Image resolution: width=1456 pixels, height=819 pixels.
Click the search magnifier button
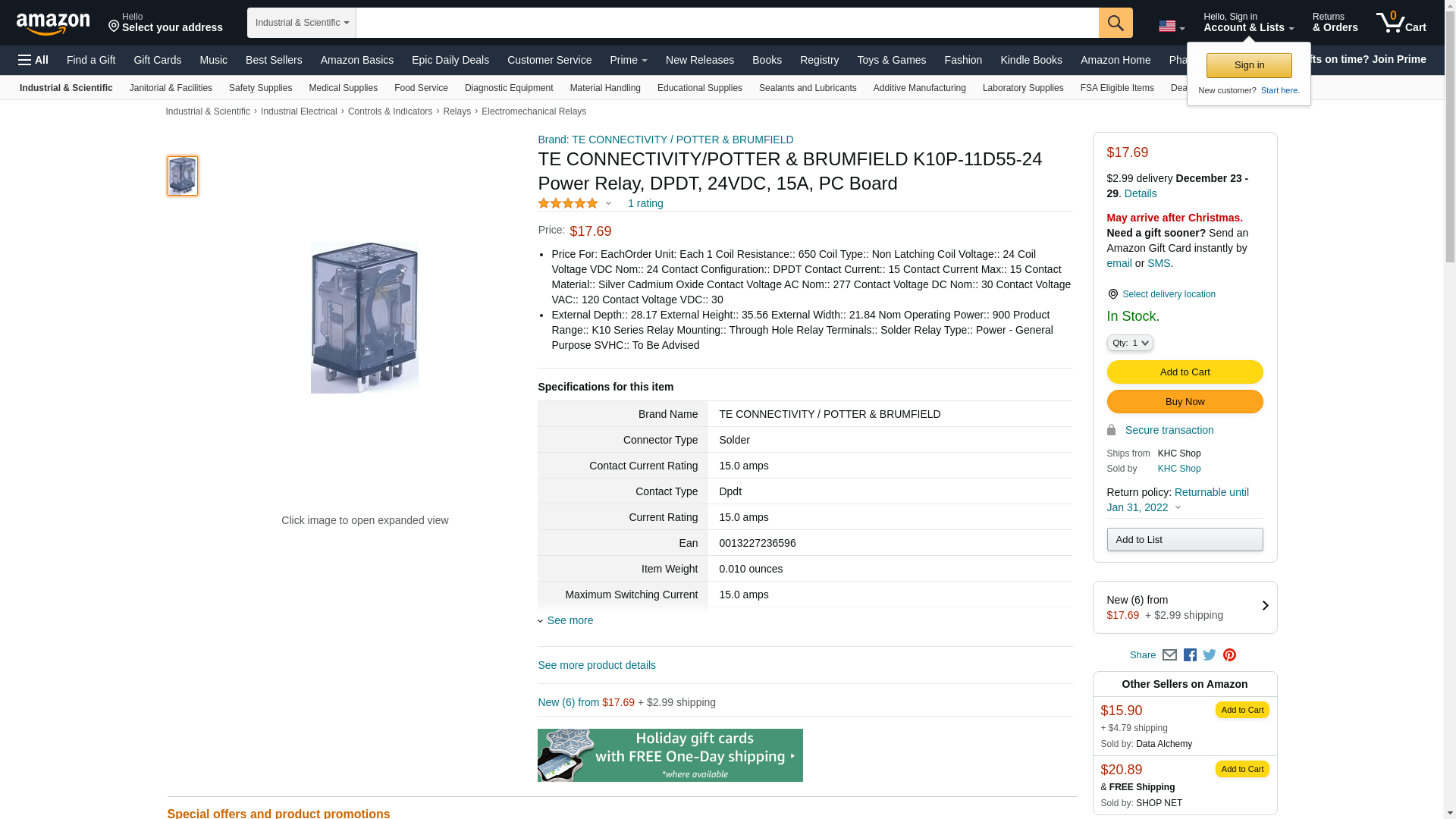[1115, 23]
